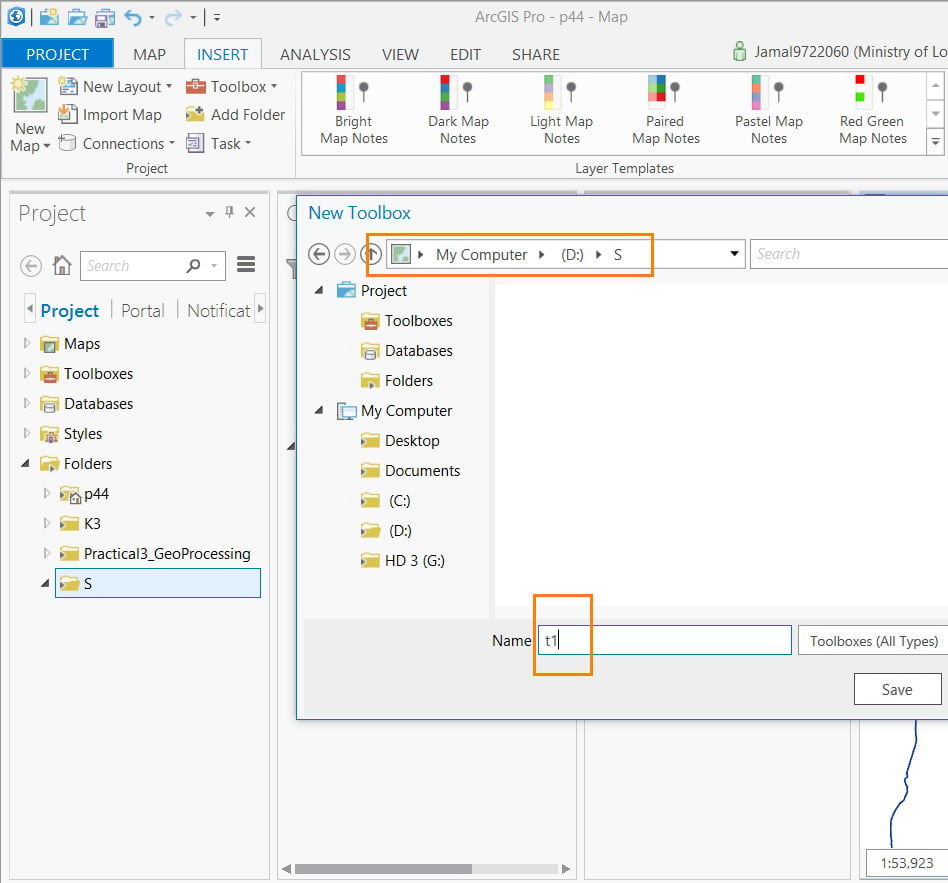
Task: Click the dialog Back navigation arrow
Action: coord(319,254)
